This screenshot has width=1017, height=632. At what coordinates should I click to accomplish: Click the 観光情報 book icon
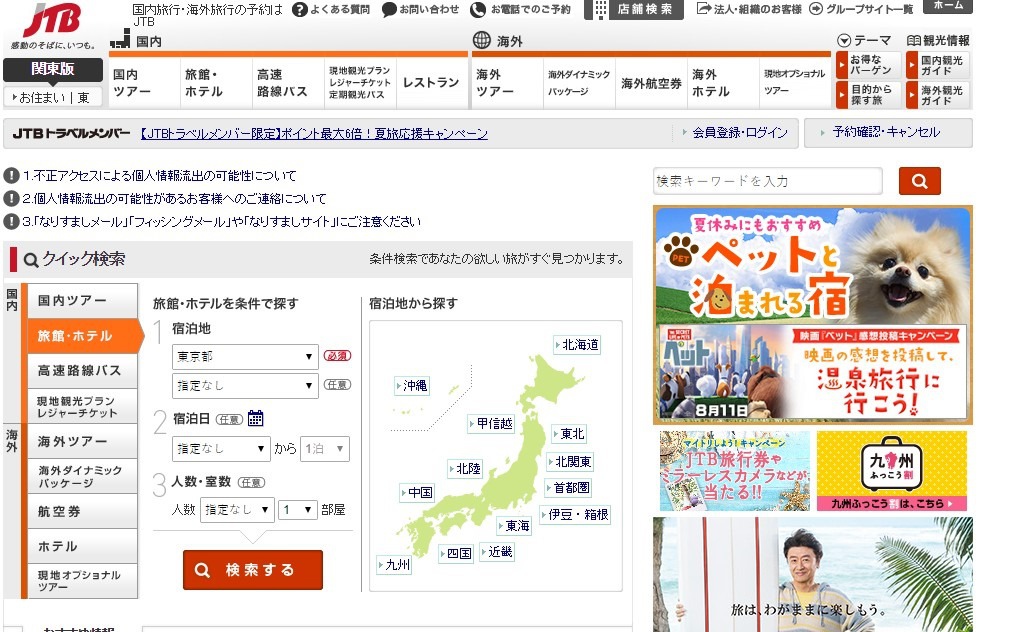click(913, 40)
